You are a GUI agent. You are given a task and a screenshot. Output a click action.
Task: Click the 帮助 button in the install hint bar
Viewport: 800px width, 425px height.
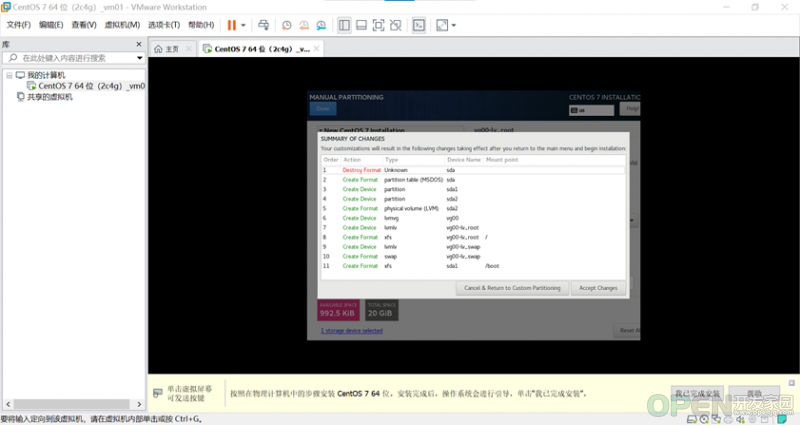754,393
